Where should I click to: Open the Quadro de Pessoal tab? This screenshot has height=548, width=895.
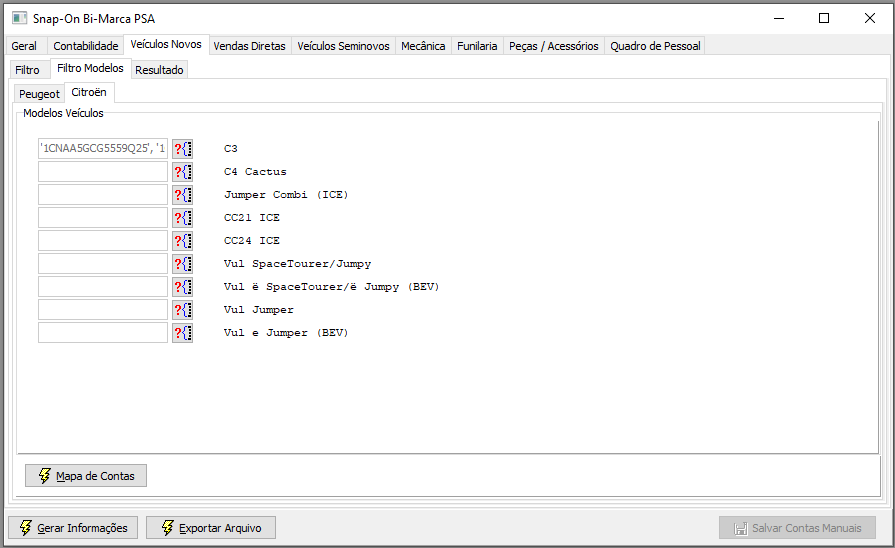click(x=655, y=46)
